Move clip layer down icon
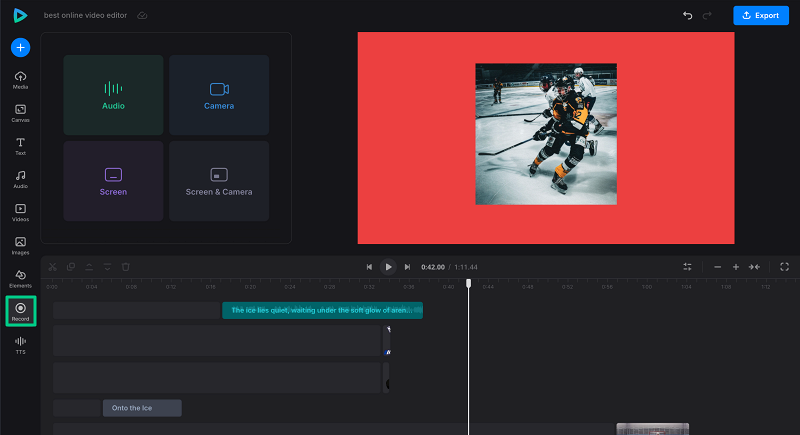800x435 pixels. pyautogui.click(x=107, y=267)
